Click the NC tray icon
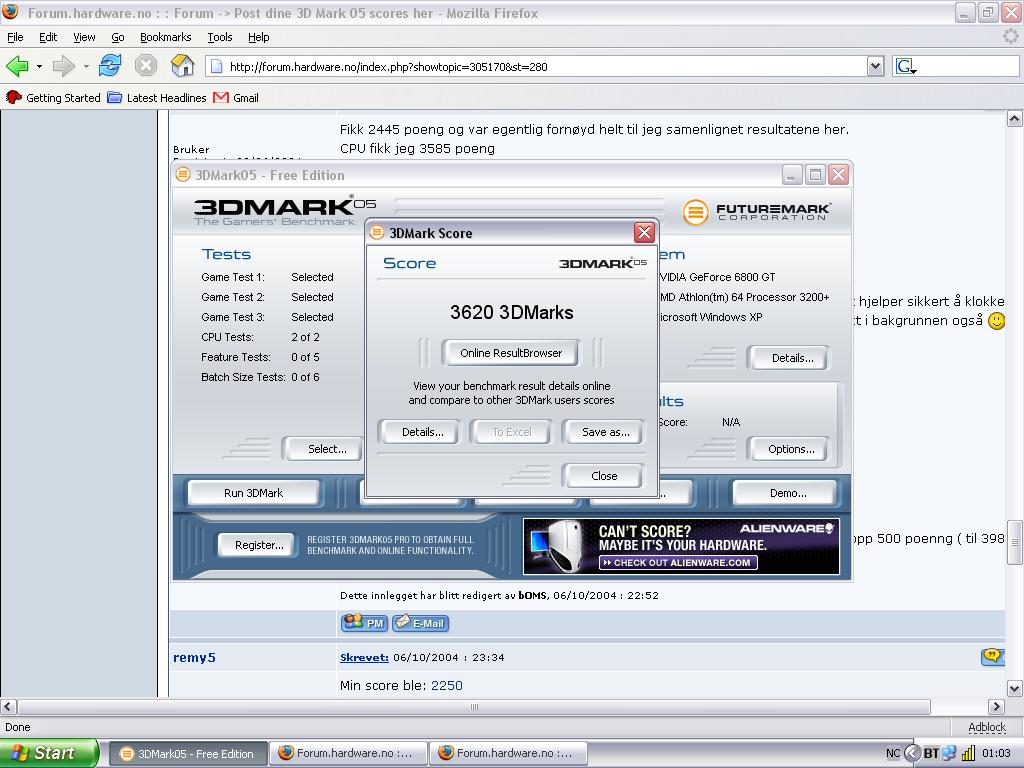1024x768 pixels. [x=892, y=754]
